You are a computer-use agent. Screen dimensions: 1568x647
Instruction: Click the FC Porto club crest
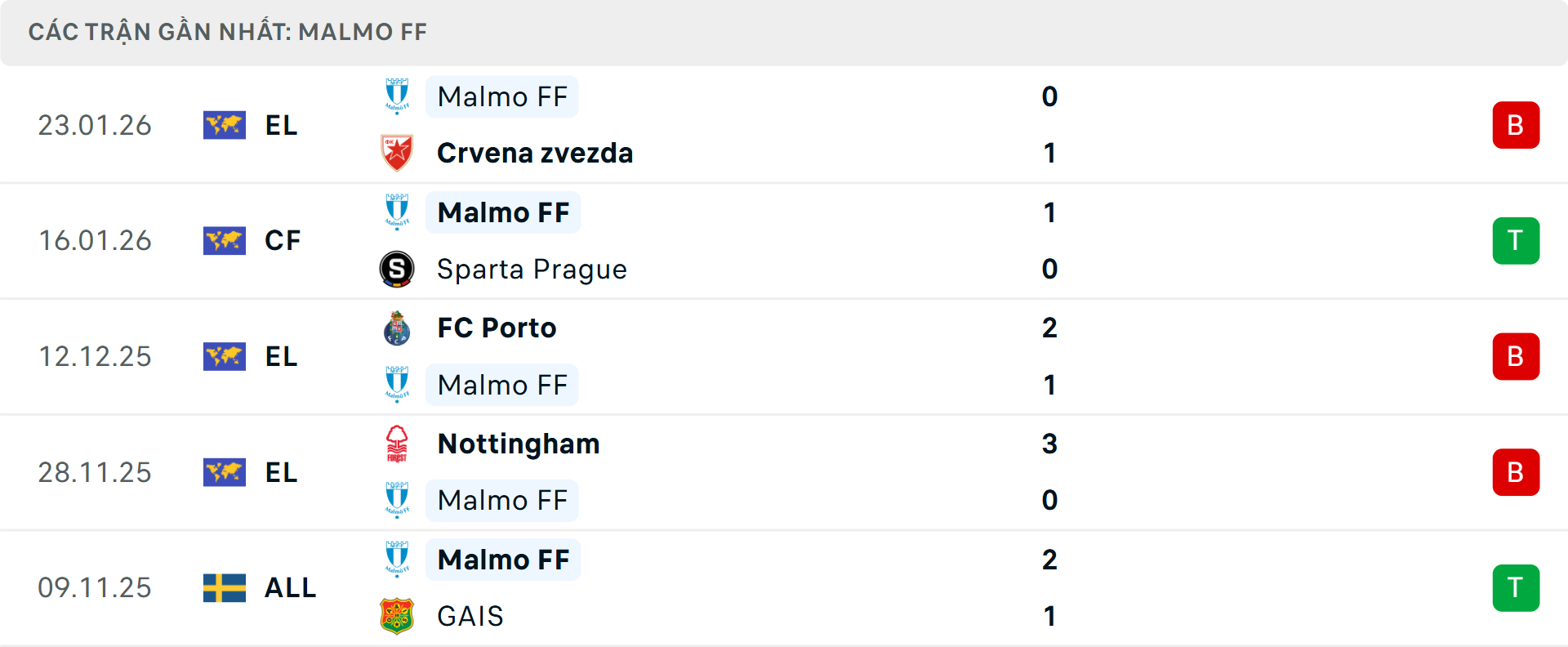397,328
